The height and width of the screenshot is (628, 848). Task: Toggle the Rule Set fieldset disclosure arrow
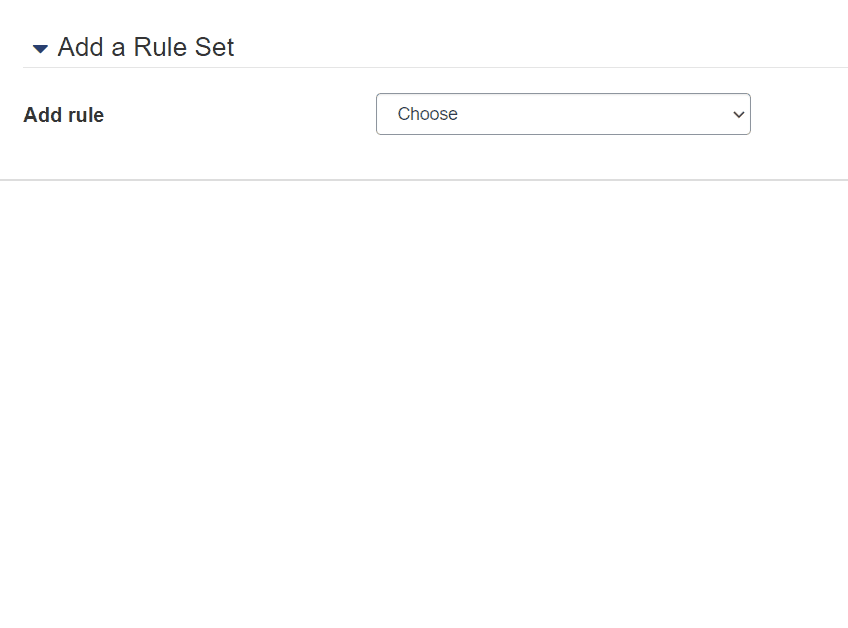[40, 48]
